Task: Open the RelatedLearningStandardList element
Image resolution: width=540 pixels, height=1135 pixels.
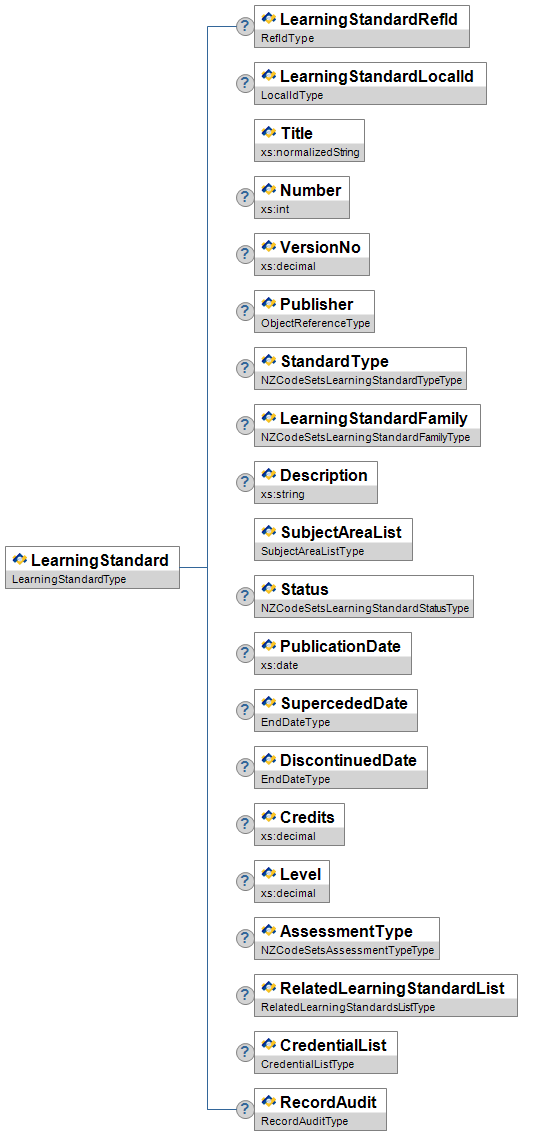Action: 386,995
